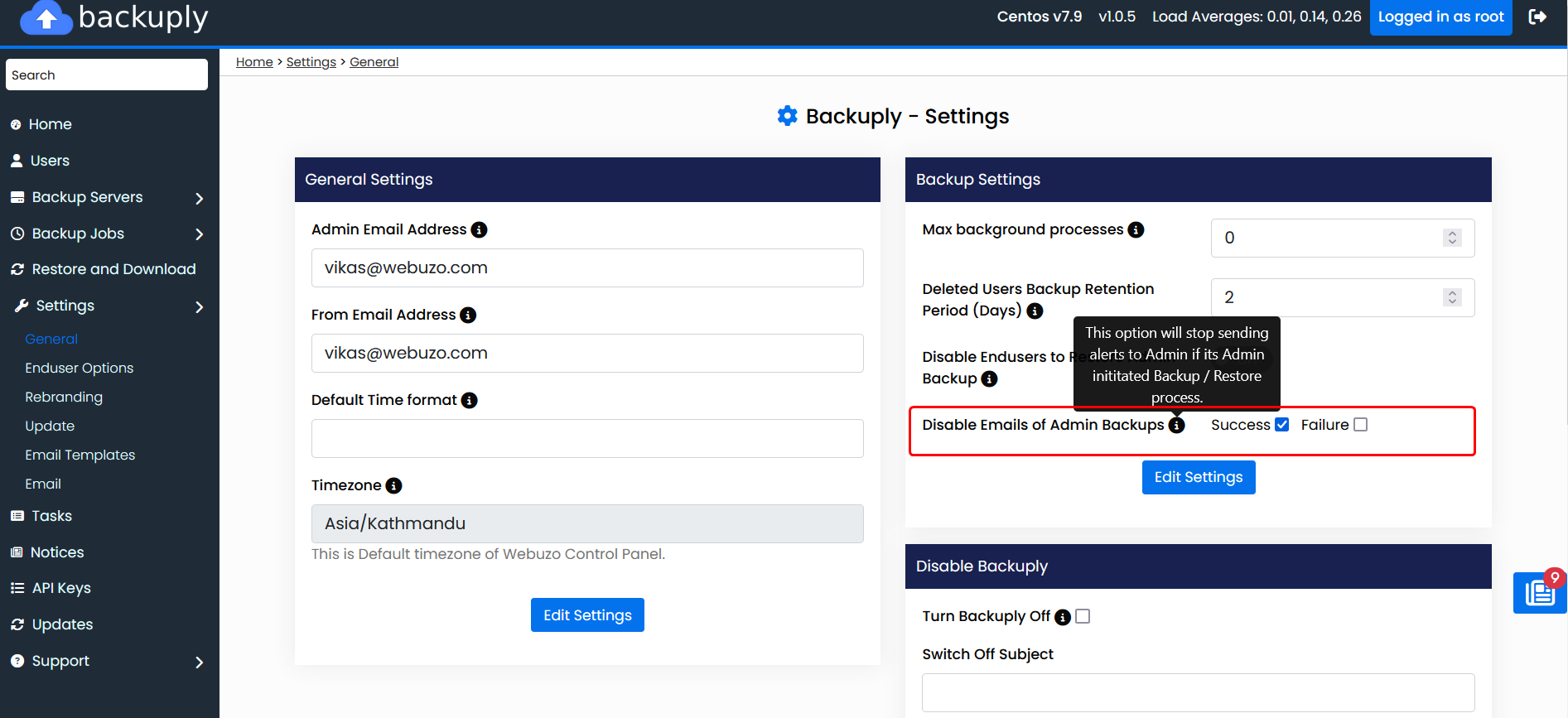Click the Backuply cloud logo icon
The image size is (1568, 718).
click(x=46, y=18)
